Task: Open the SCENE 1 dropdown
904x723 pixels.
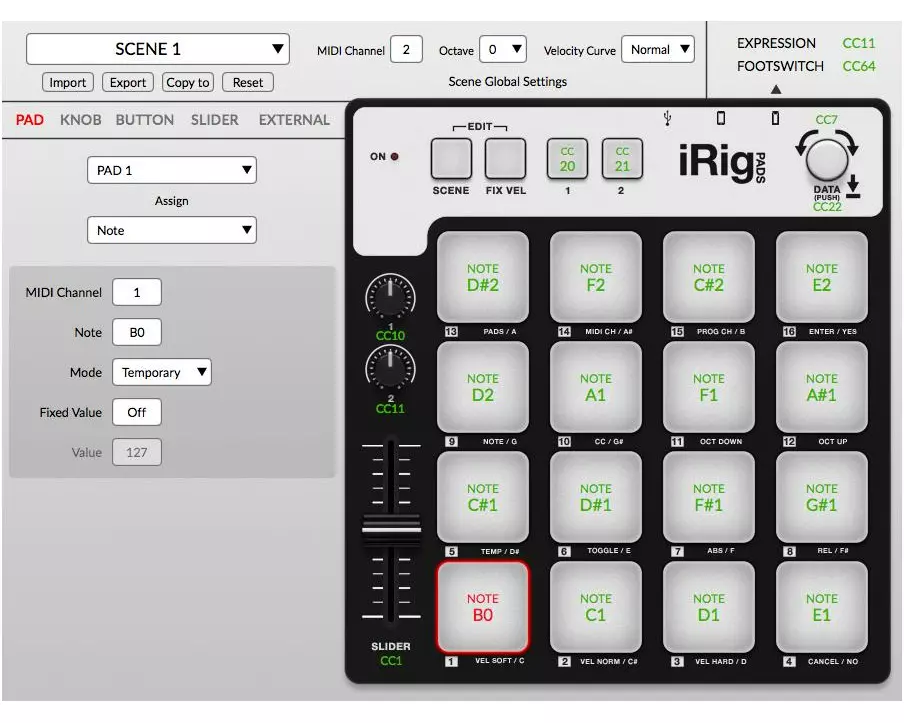Action: pyautogui.click(x=157, y=49)
